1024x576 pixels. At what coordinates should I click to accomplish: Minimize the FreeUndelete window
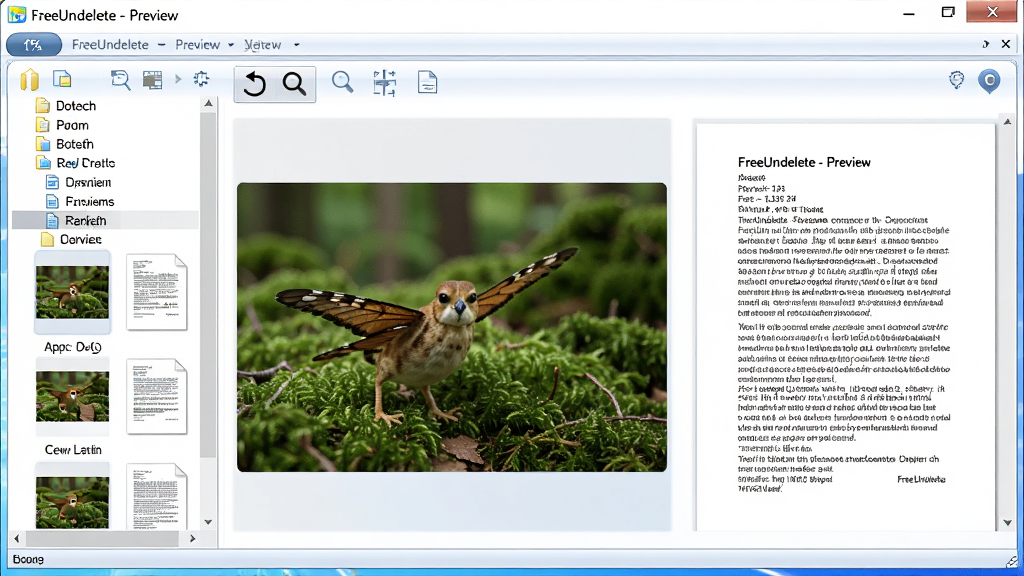[x=908, y=13]
